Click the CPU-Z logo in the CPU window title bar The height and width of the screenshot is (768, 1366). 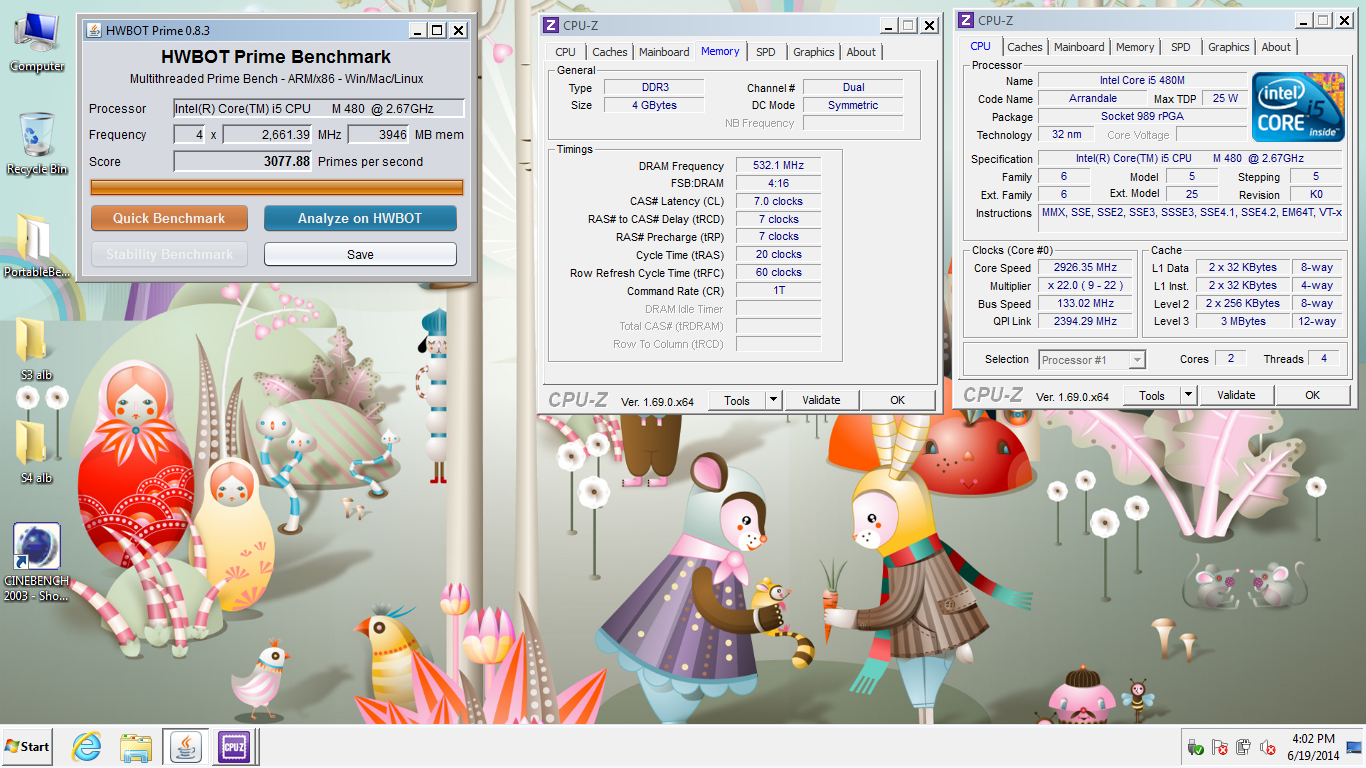pos(965,20)
